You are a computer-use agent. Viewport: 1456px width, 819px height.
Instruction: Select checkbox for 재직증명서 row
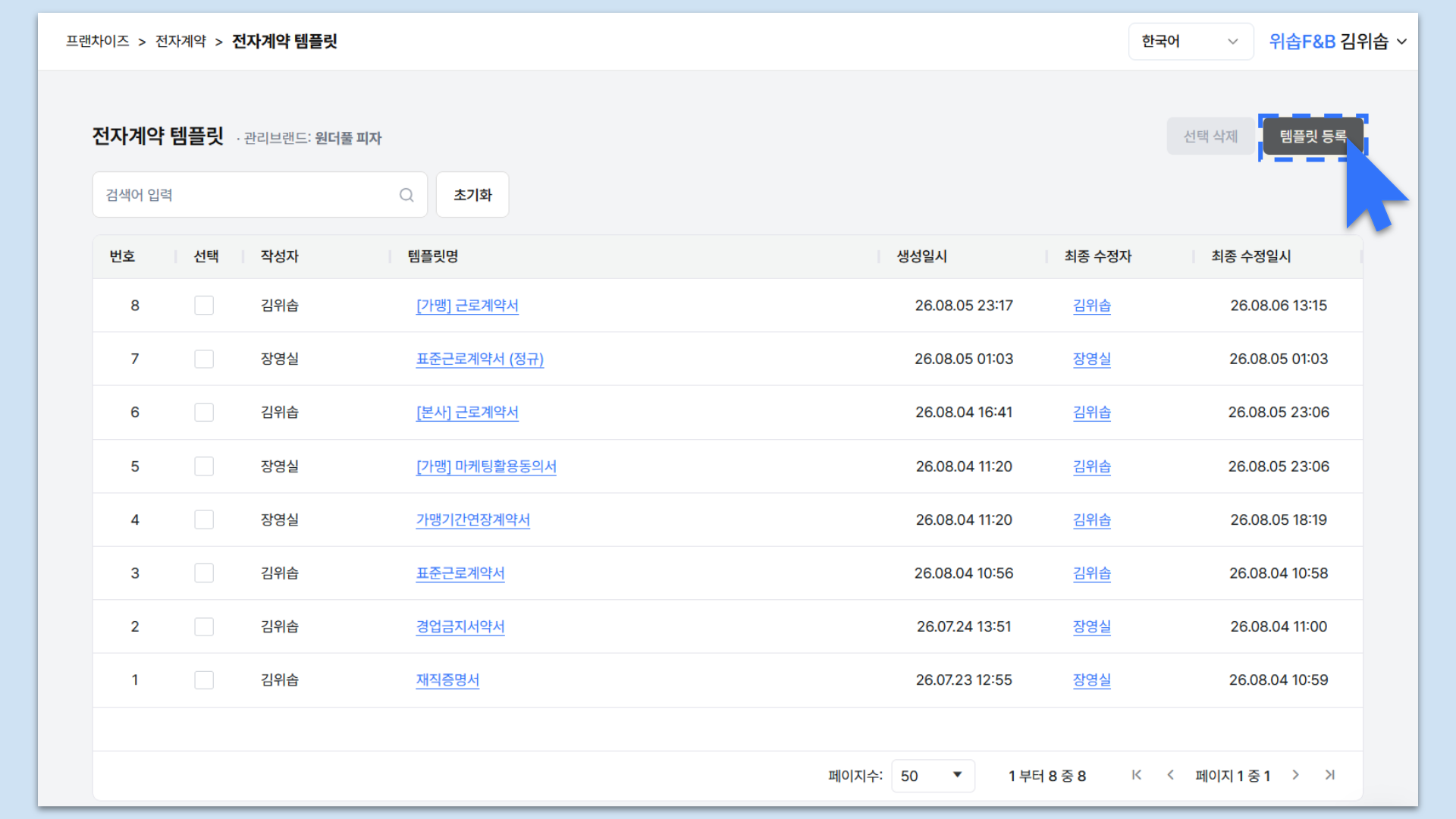point(204,679)
